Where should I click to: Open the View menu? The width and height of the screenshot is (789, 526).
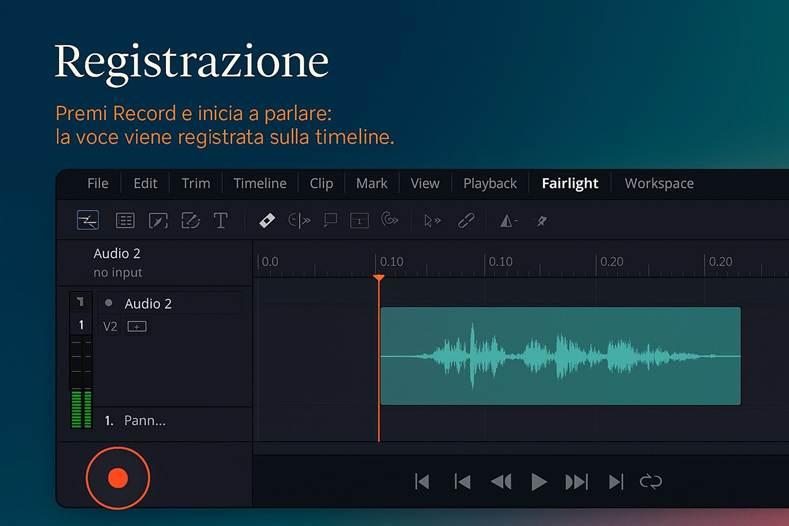pos(425,183)
